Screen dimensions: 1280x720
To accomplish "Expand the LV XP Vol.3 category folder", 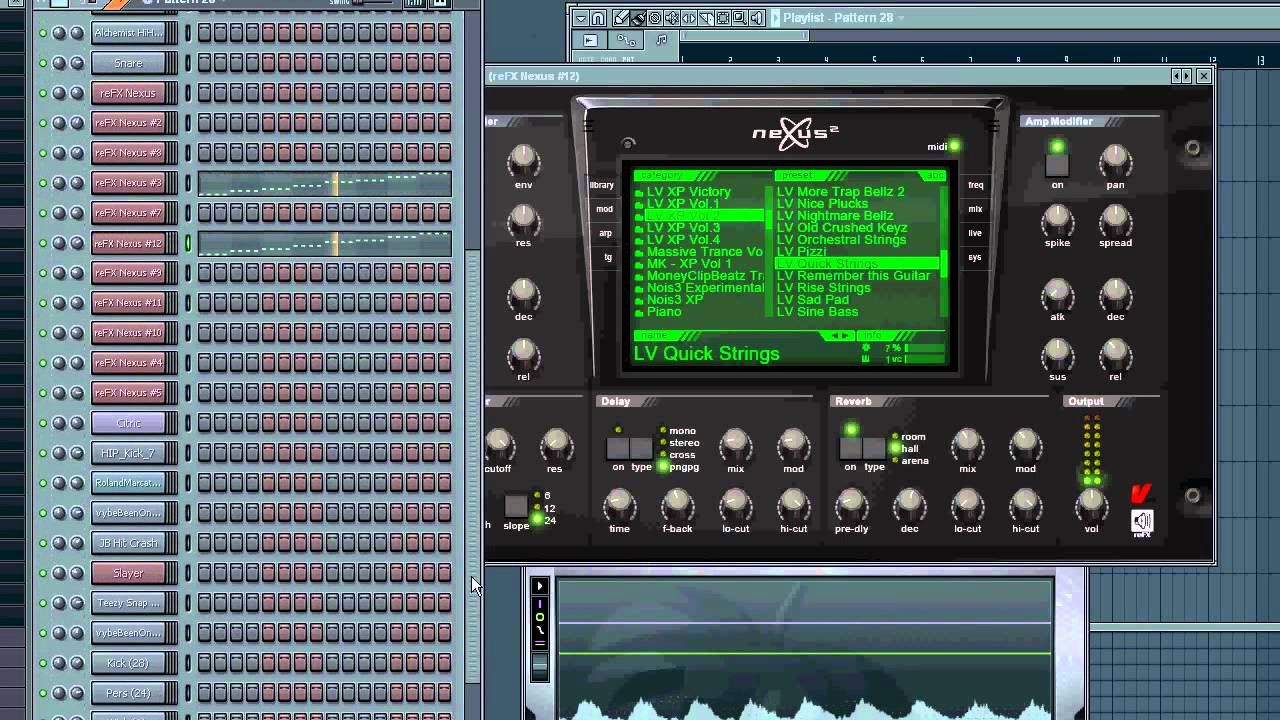I will (x=683, y=228).
